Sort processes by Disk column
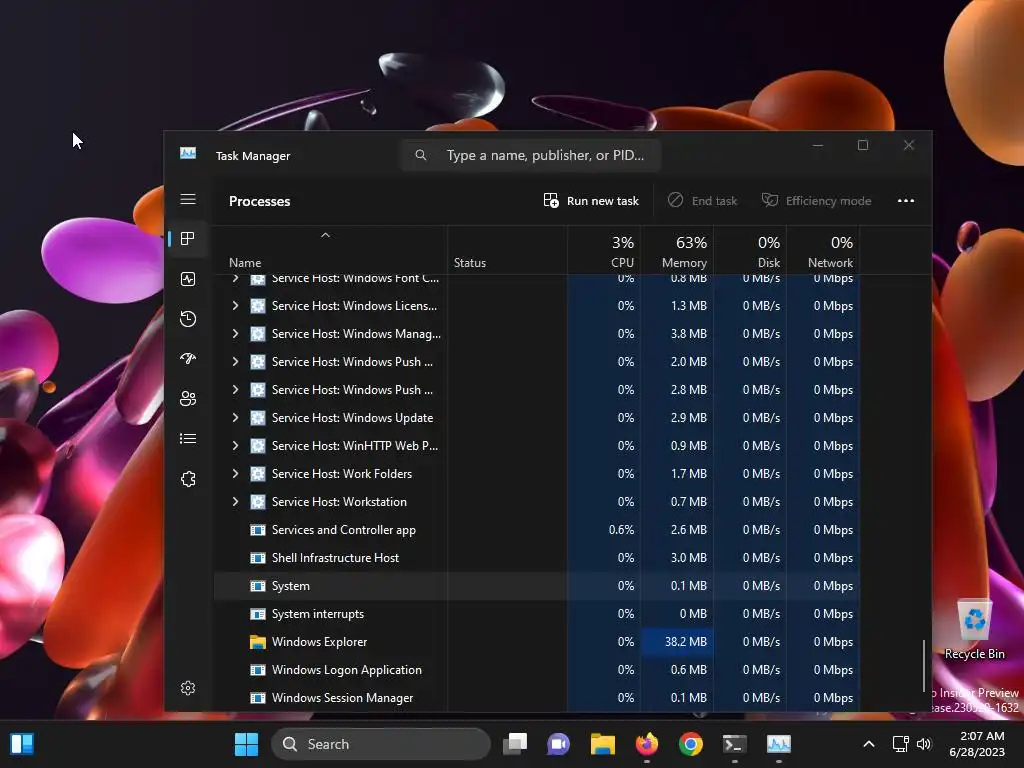The height and width of the screenshot is (768, 1024). [x=750, y=251]
